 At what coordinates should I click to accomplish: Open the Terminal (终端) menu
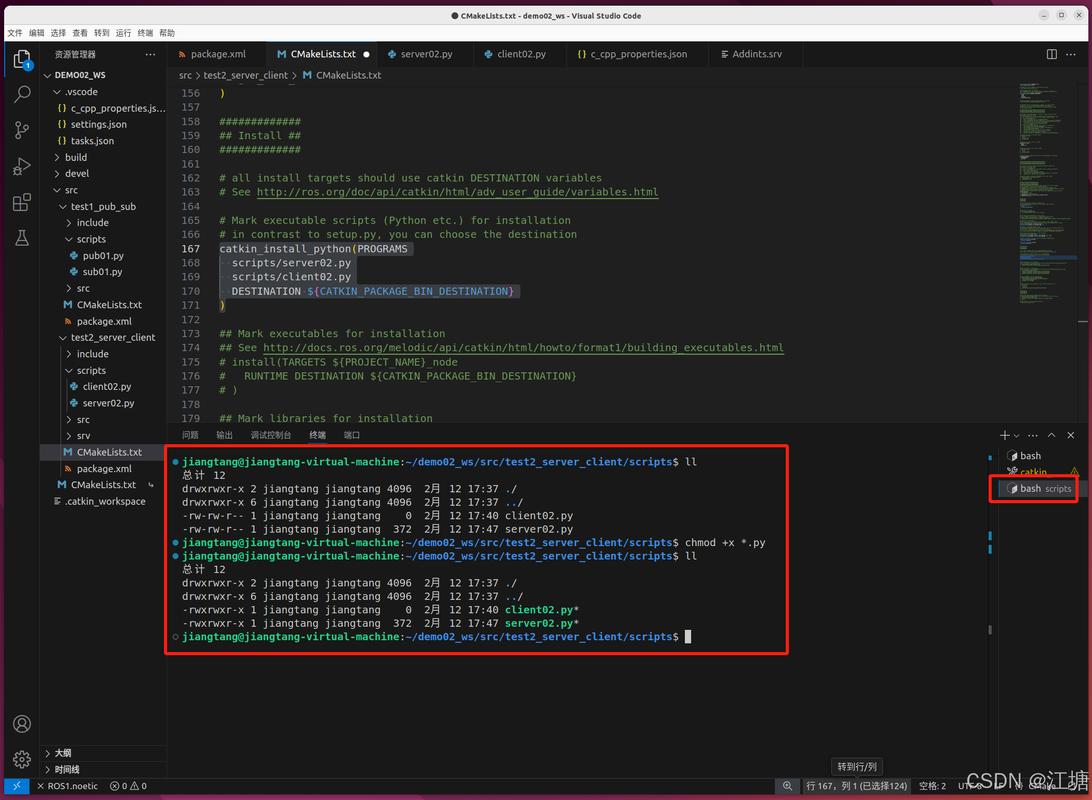[x=145, y=33]
